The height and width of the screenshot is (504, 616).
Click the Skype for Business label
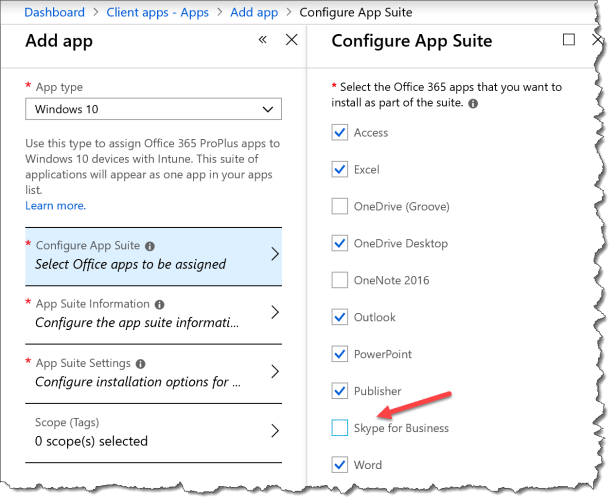coord(401,428)
